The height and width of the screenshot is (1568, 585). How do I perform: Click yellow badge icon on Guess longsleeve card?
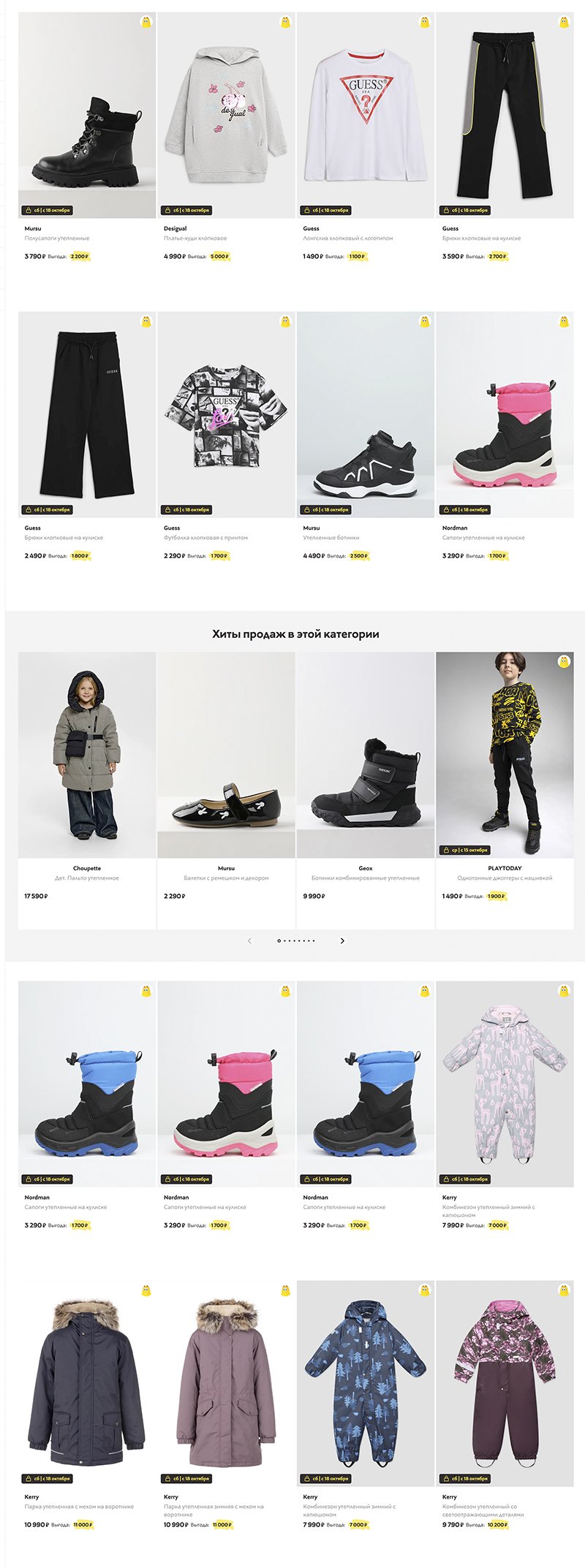(424, 22)
